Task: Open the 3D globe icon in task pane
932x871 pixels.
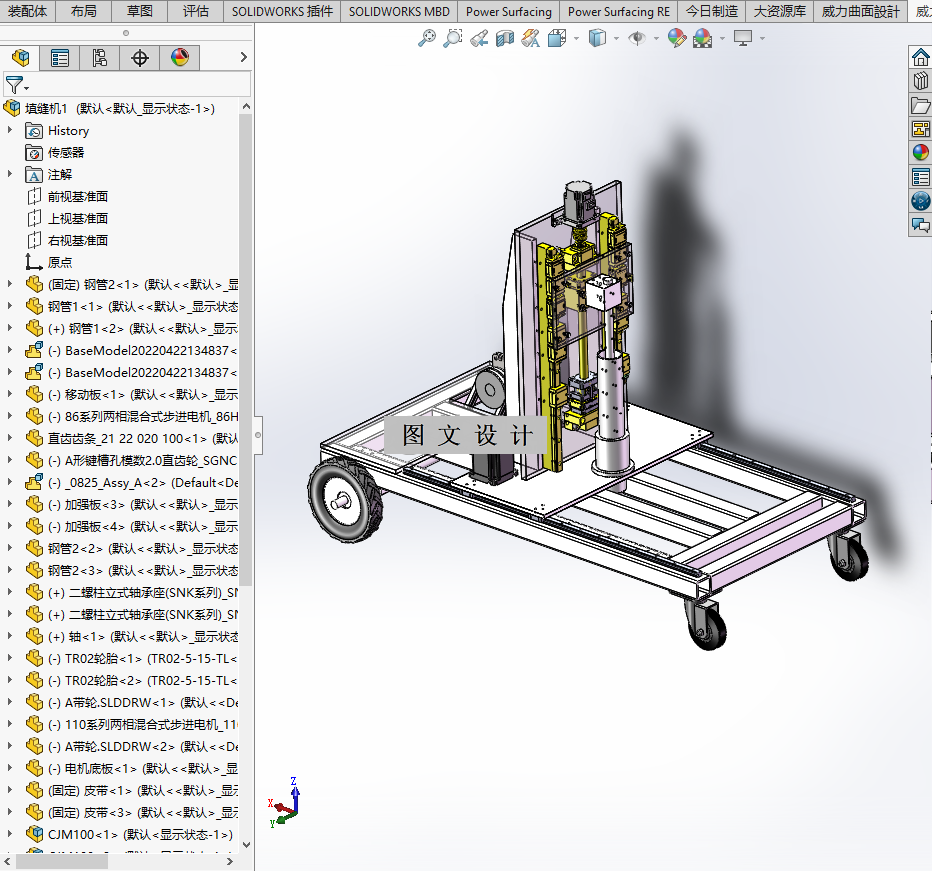Action: click(x=920, y=200)
